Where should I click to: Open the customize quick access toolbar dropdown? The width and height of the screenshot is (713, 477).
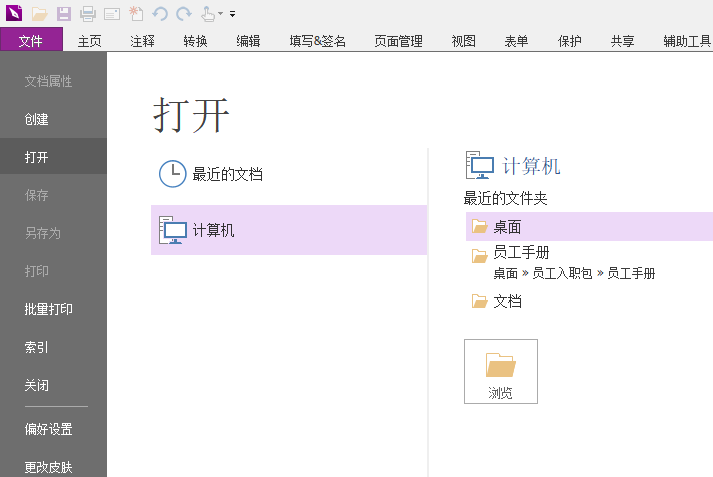click(232, 14)
